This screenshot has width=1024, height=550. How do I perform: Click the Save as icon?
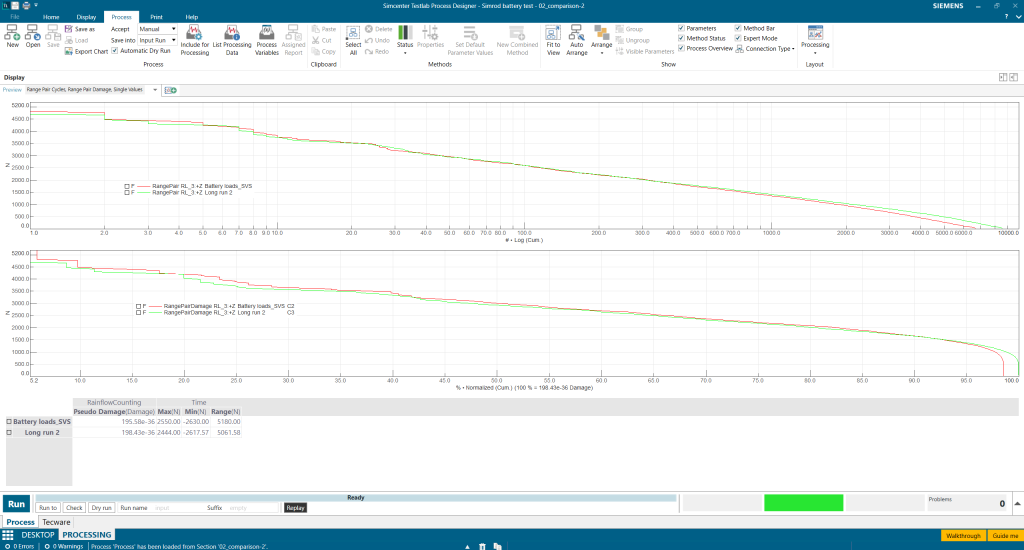point(69,29)
